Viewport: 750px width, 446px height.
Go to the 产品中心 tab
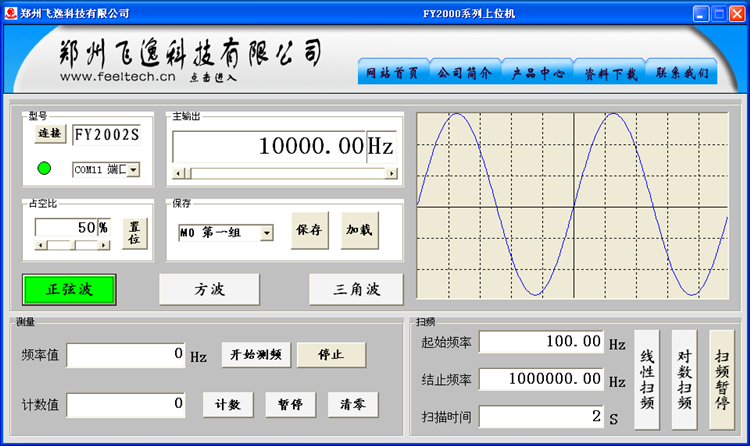538,73
